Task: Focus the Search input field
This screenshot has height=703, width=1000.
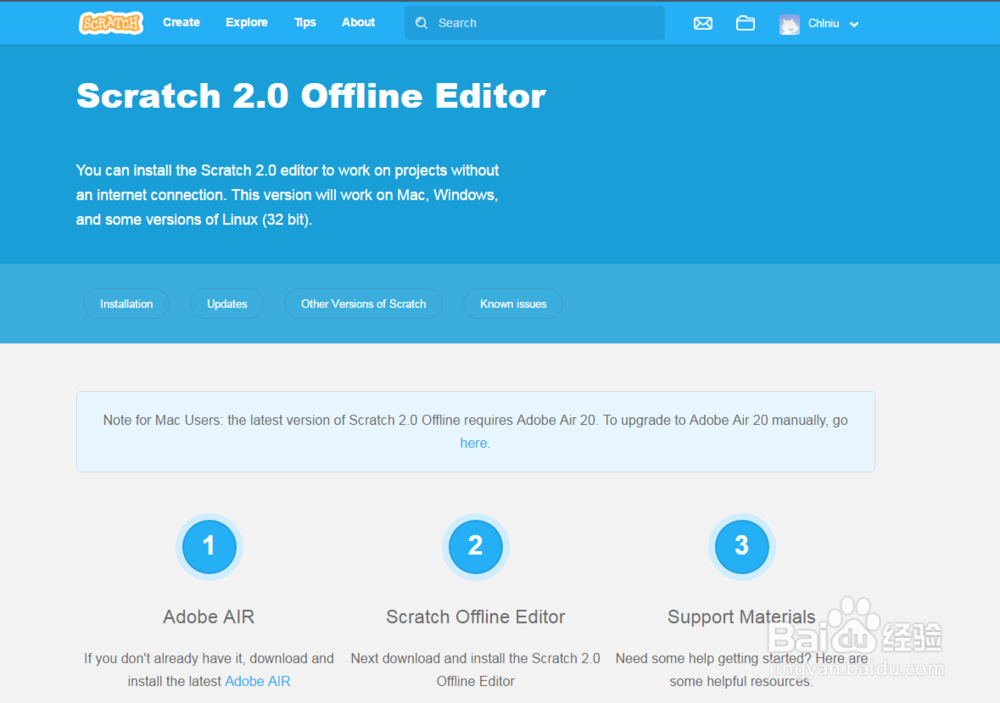Action: 534,23
